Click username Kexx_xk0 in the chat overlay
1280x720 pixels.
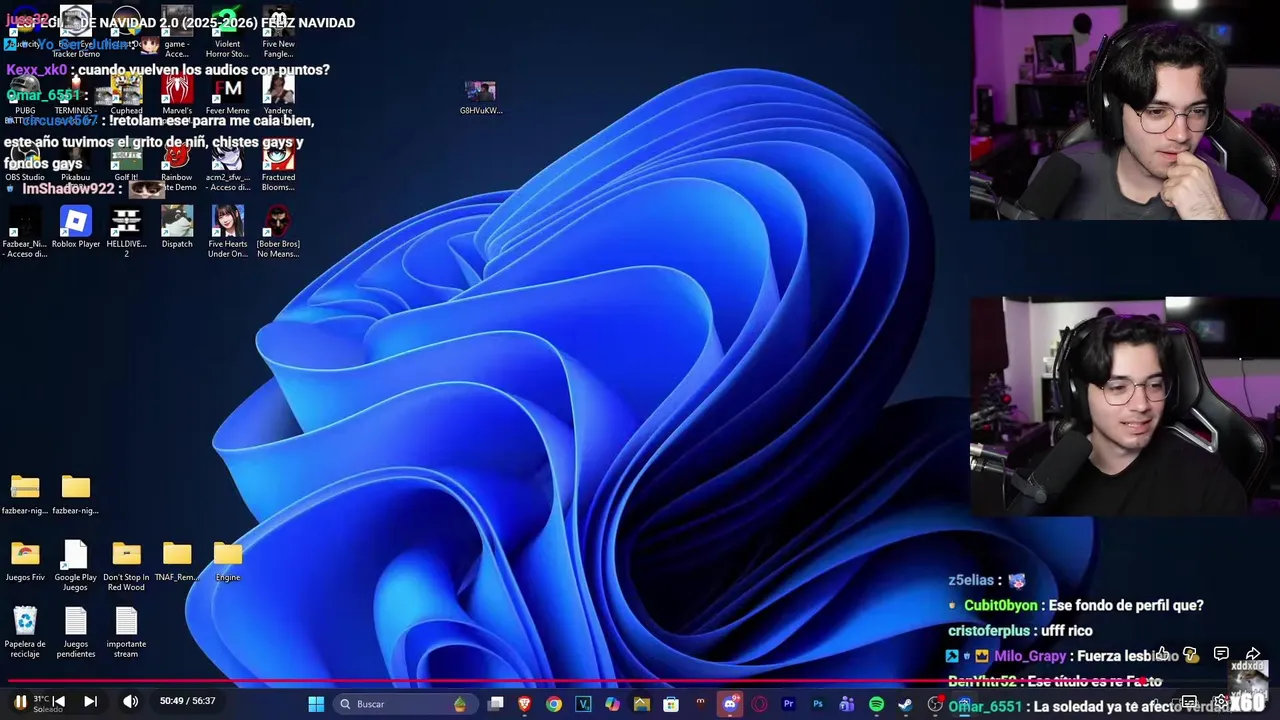coord(36,70)
